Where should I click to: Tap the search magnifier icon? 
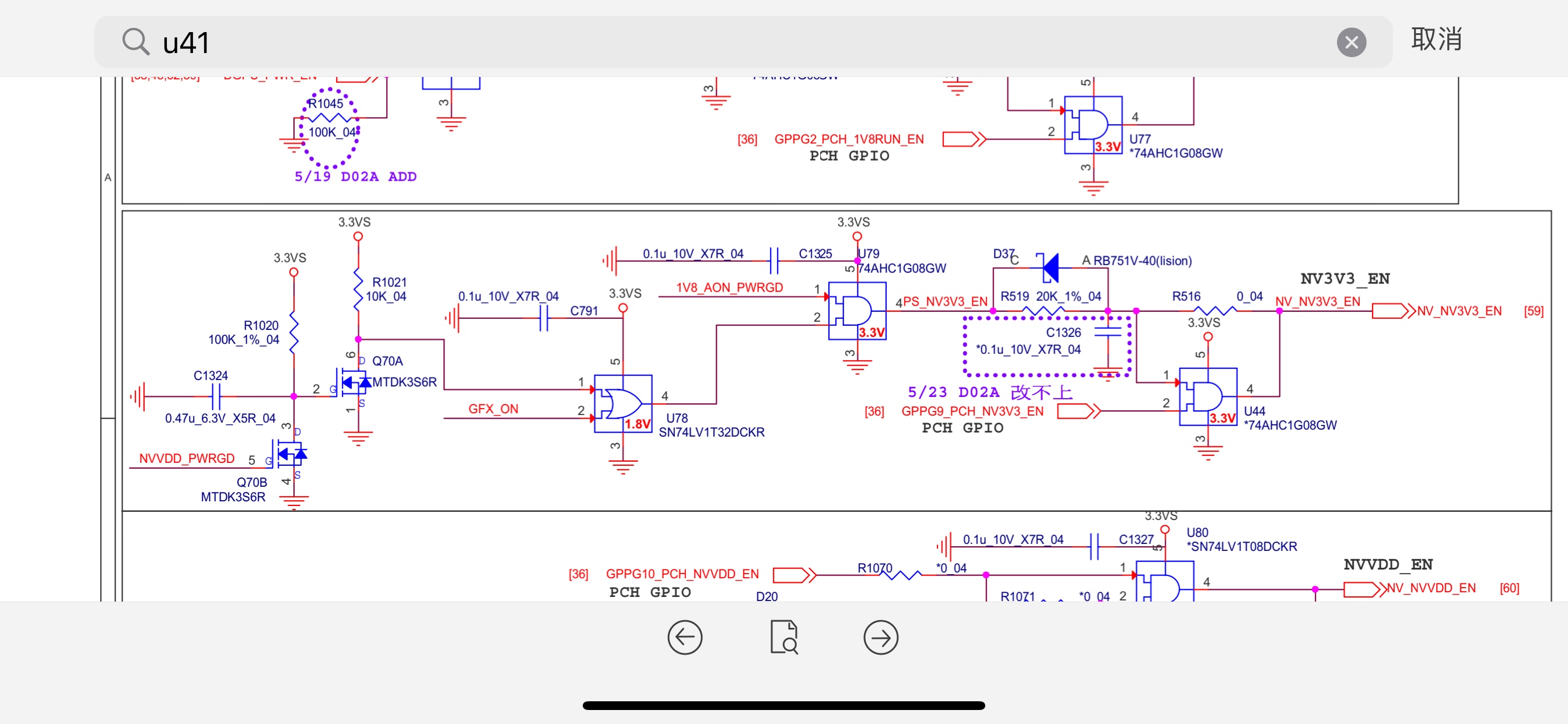click(135, 42)
